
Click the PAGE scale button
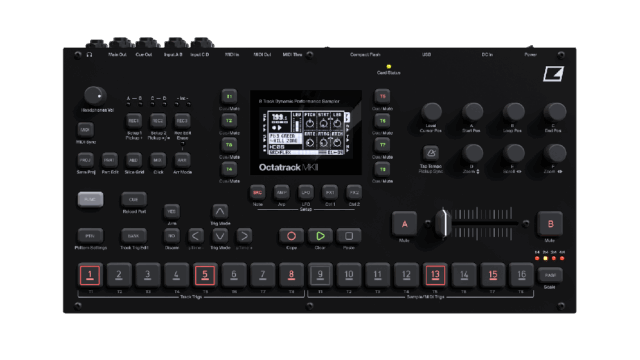[550, 276]
